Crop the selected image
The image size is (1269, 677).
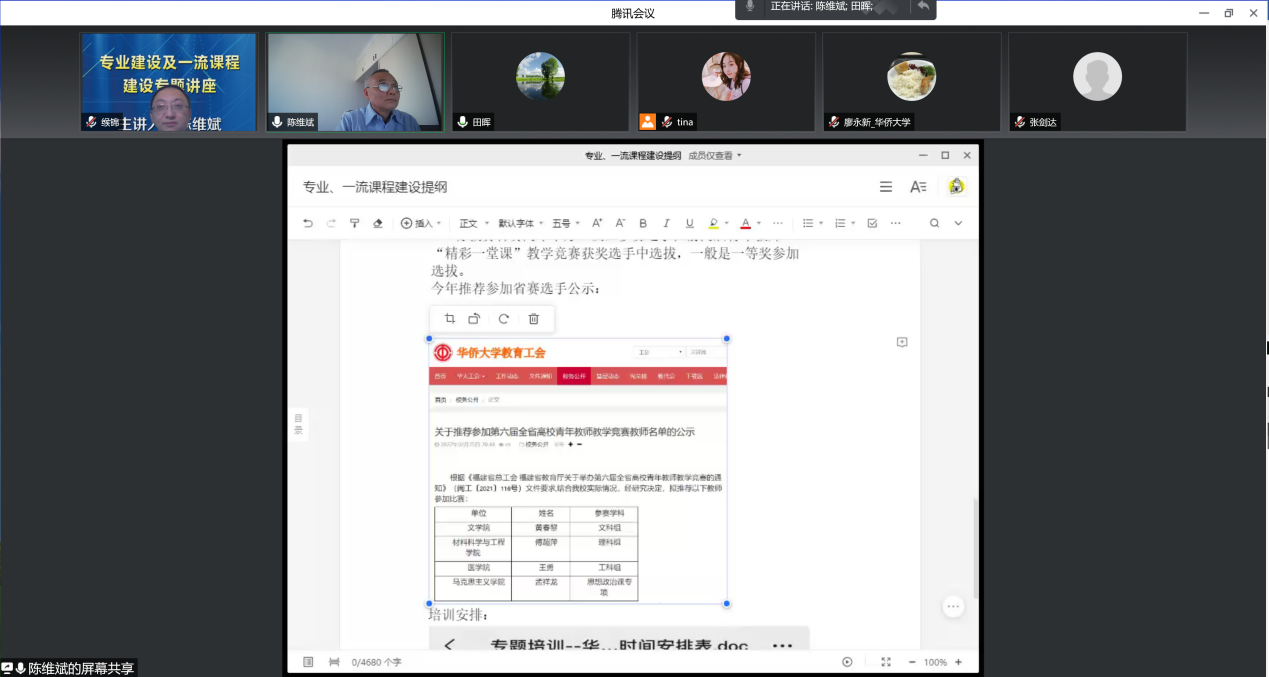[450, 319]
